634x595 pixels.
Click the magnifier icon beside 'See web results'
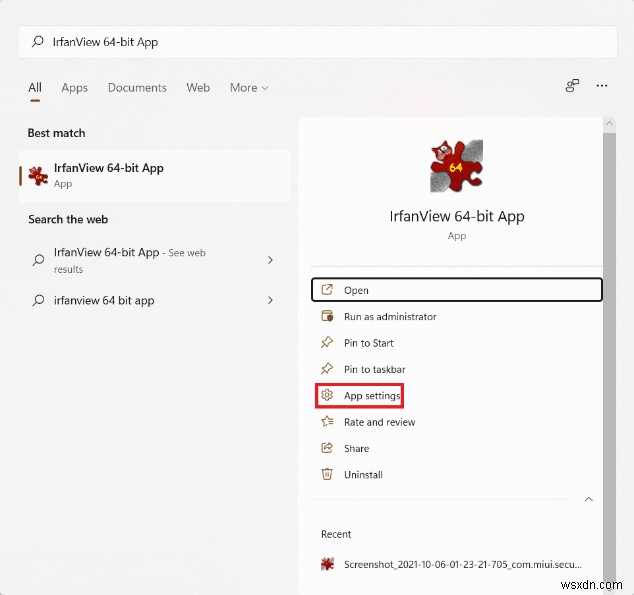point(38,260)
